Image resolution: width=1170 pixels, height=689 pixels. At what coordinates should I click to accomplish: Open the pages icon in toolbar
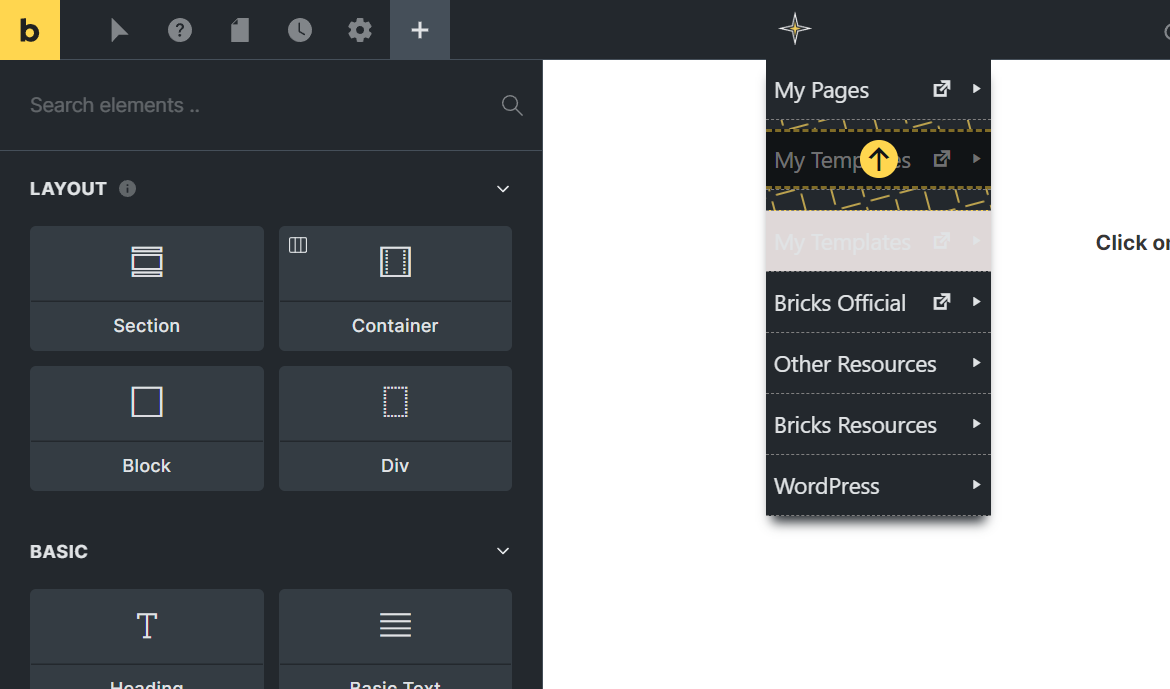(240, 30)
